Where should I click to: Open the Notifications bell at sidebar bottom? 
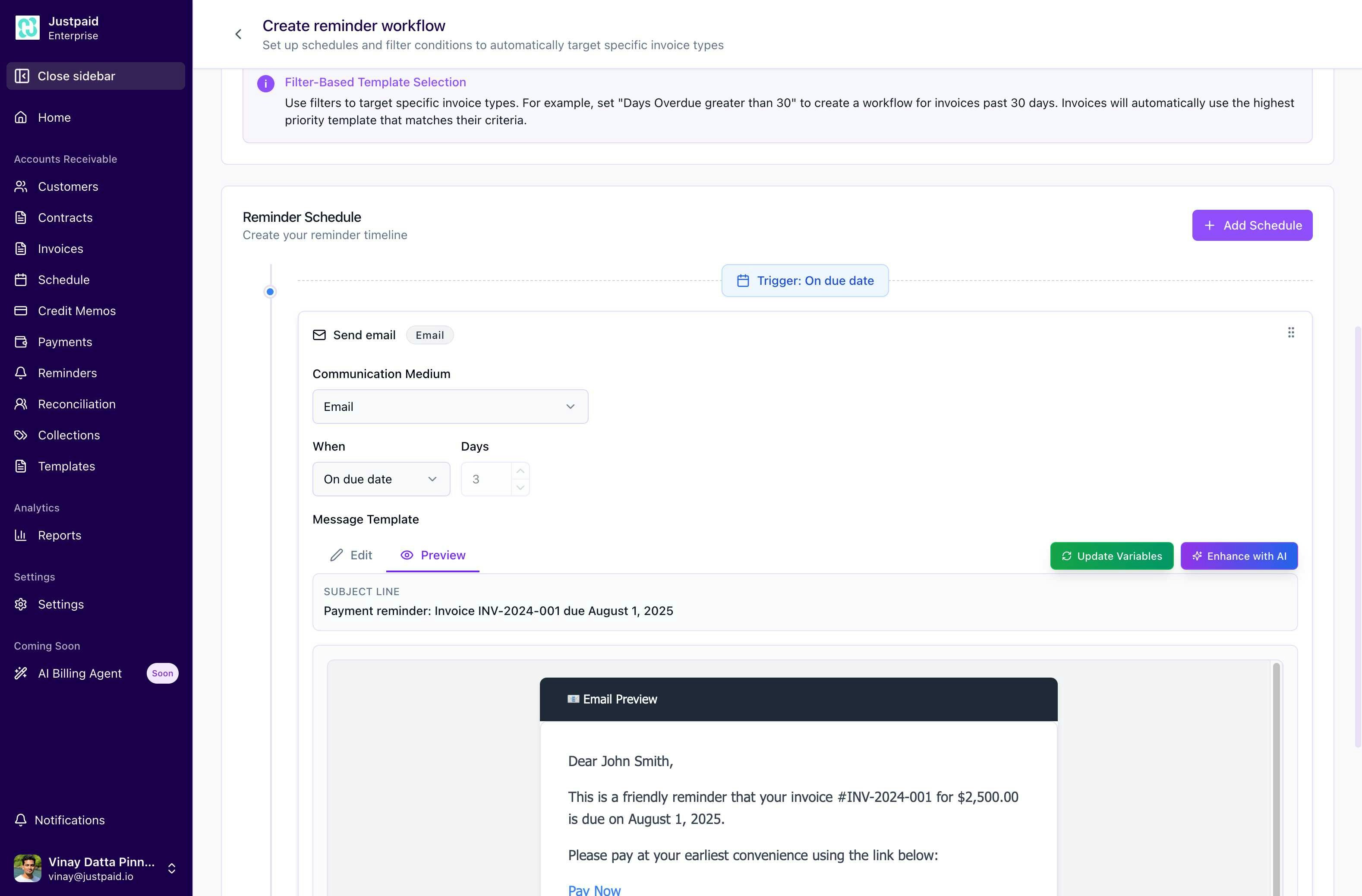tap(21, 820)
